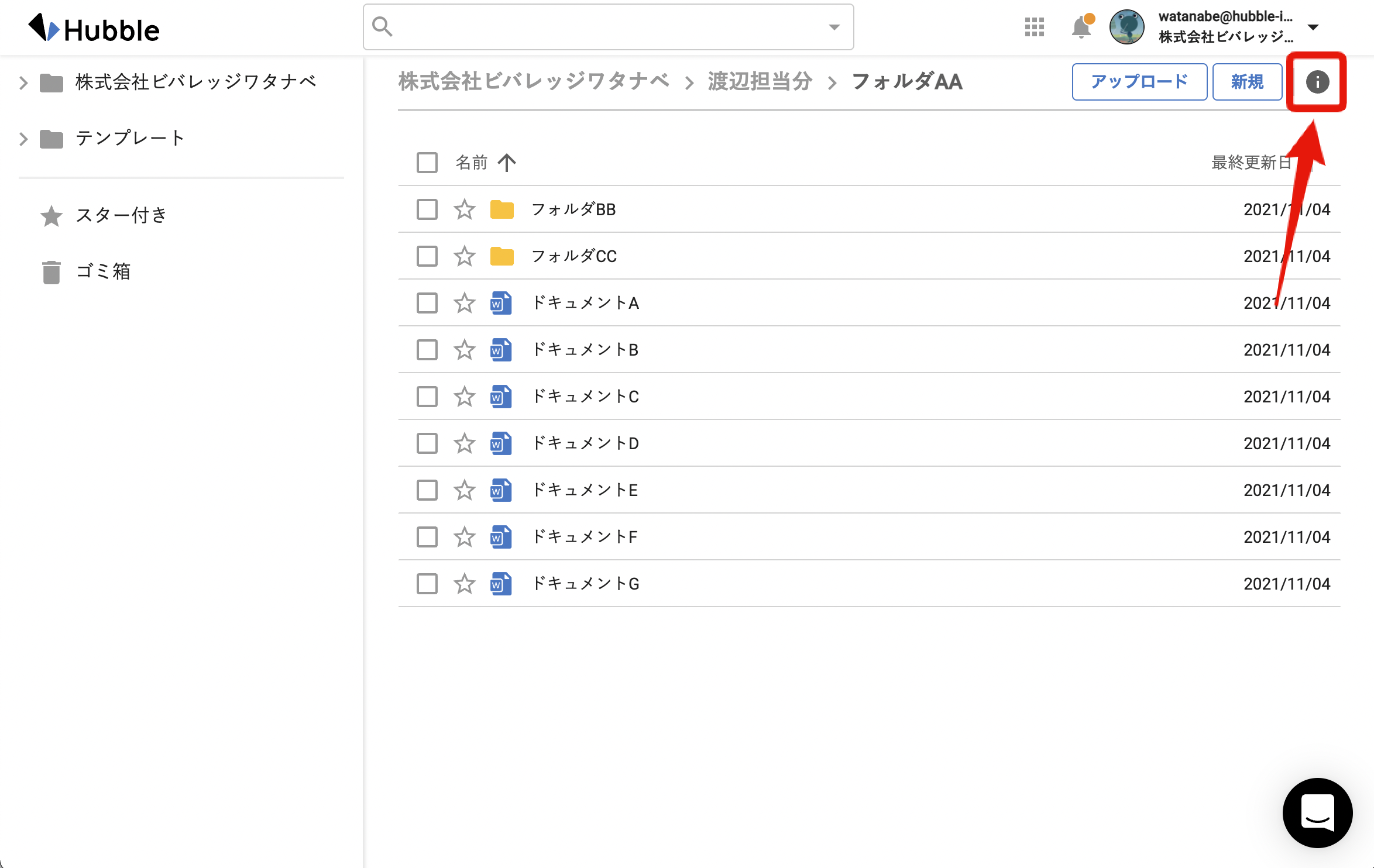
Task: Check the ドキュメントB checkbox
Action: (427, 349)
